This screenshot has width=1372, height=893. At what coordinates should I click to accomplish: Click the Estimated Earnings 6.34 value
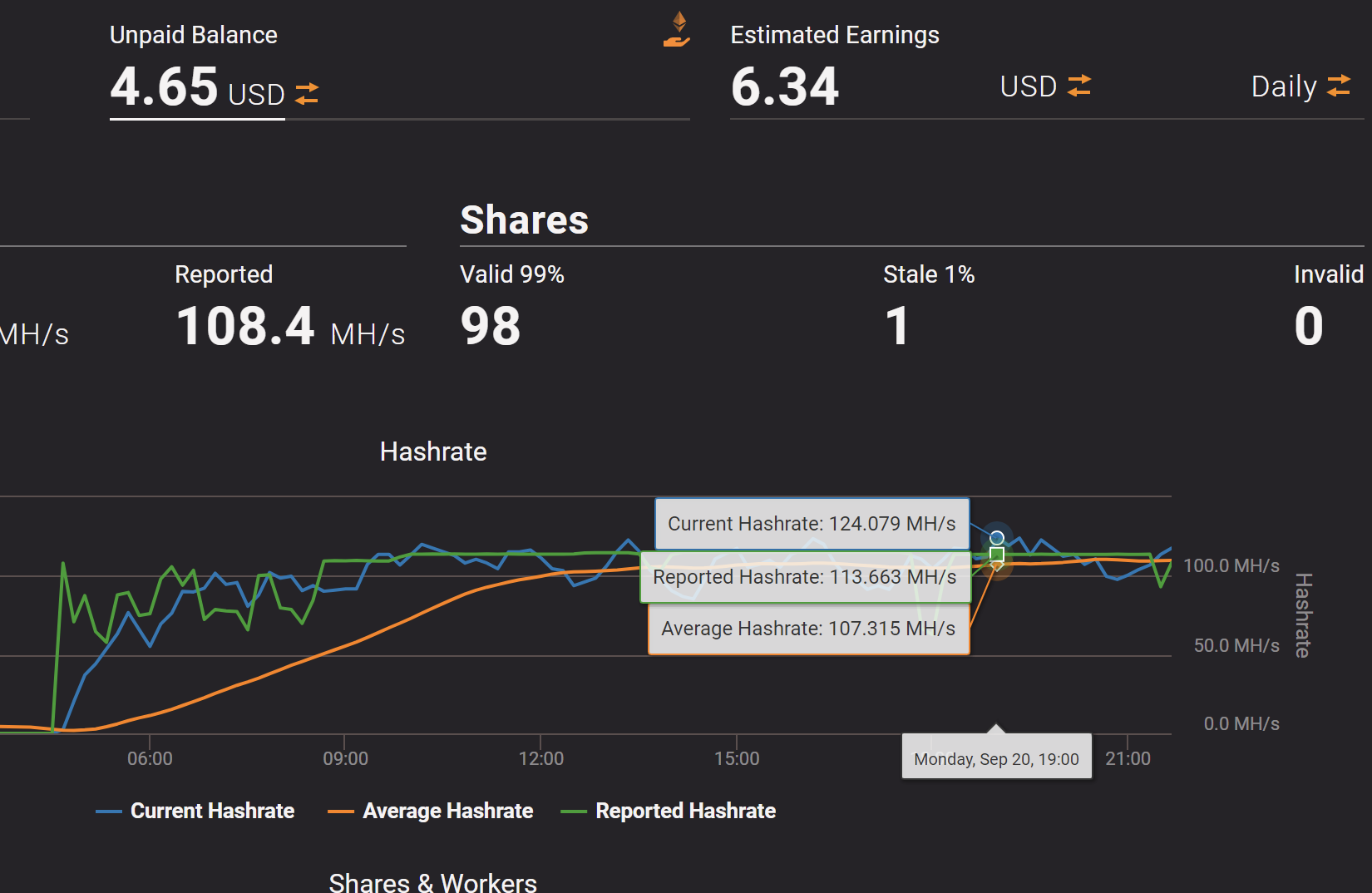[784, 86]
